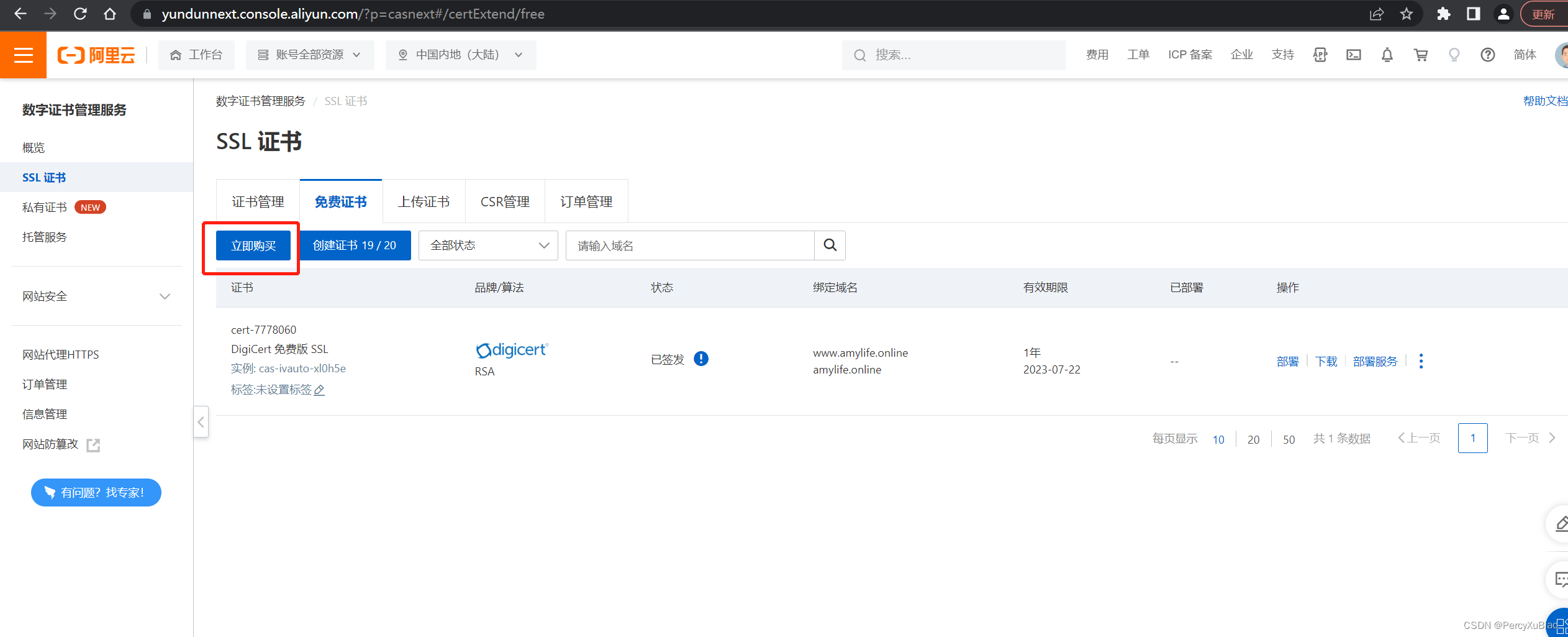Click the help question mark icon
1568x637 pixels.
pyautogui.click(x=1487, y=55)
